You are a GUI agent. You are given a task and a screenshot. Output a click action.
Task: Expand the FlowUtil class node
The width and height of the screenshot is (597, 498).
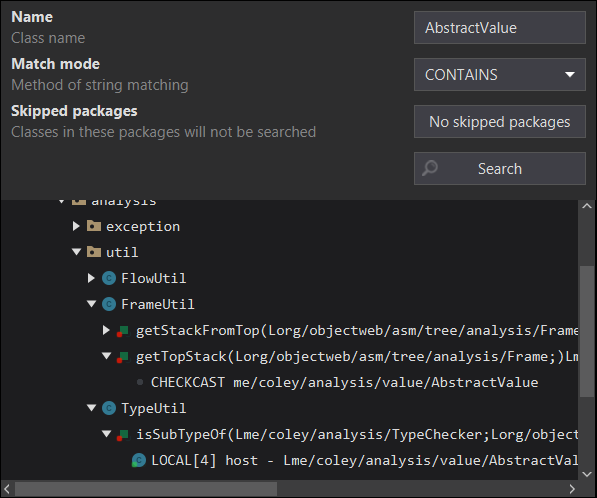point(91,278)
